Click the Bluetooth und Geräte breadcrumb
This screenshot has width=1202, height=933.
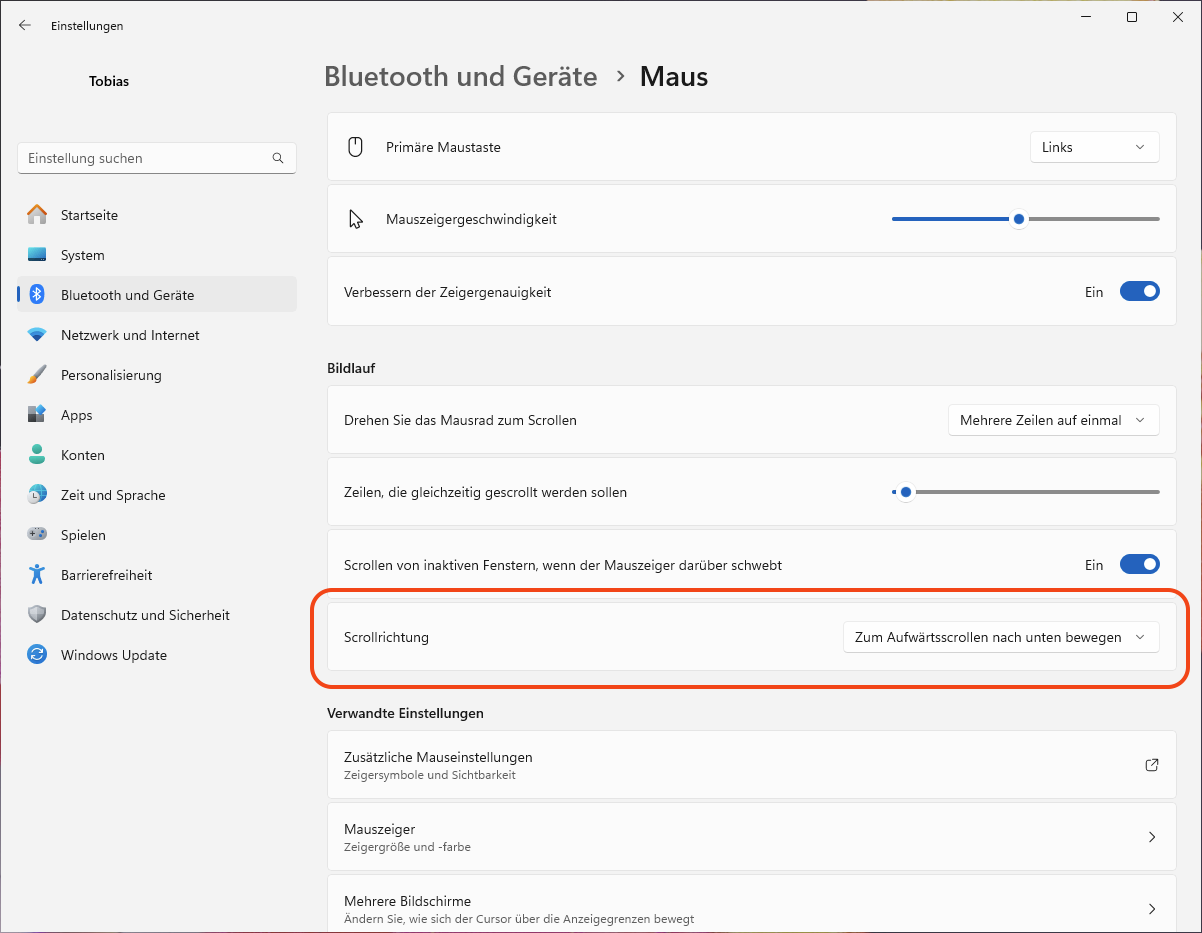tap(461, 77)
